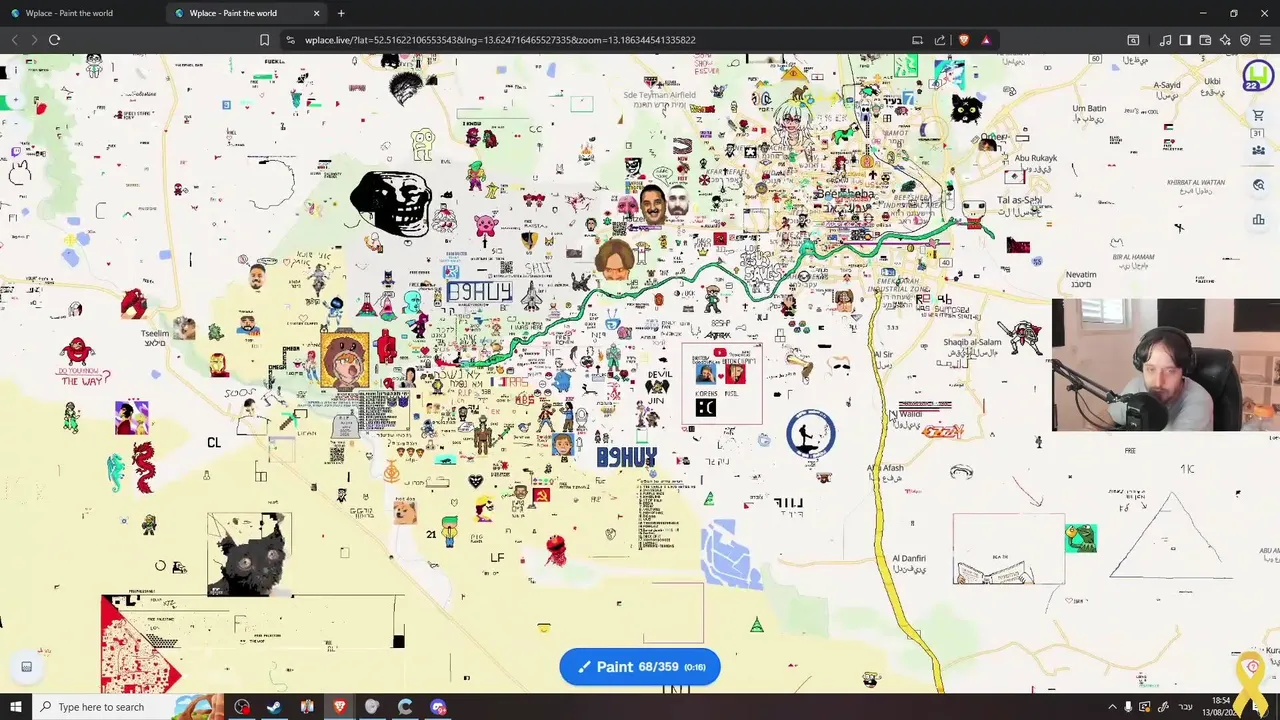Go back to previous page
This screenshot has width=1280, height=720.
(14, 40)
